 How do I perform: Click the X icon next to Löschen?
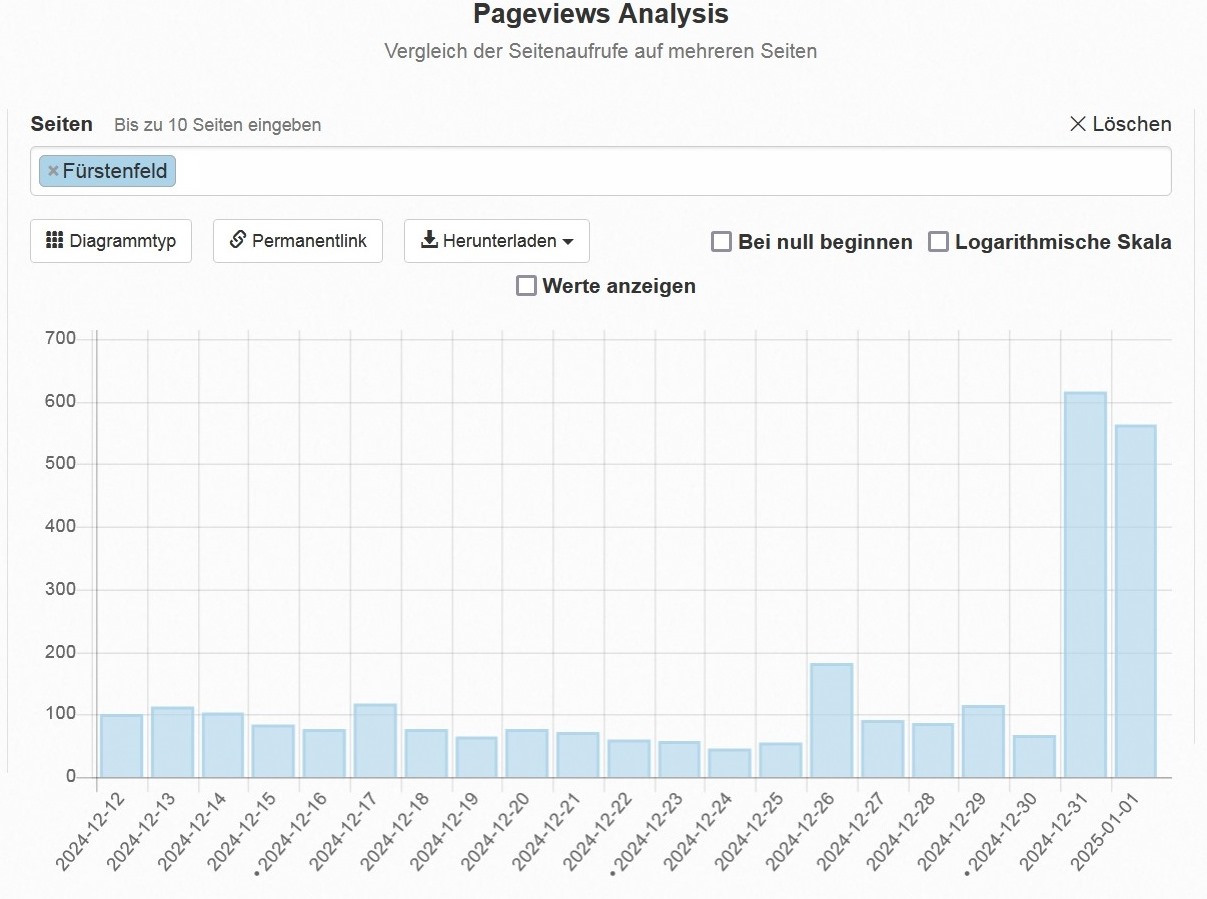(x=1078, y=124)
